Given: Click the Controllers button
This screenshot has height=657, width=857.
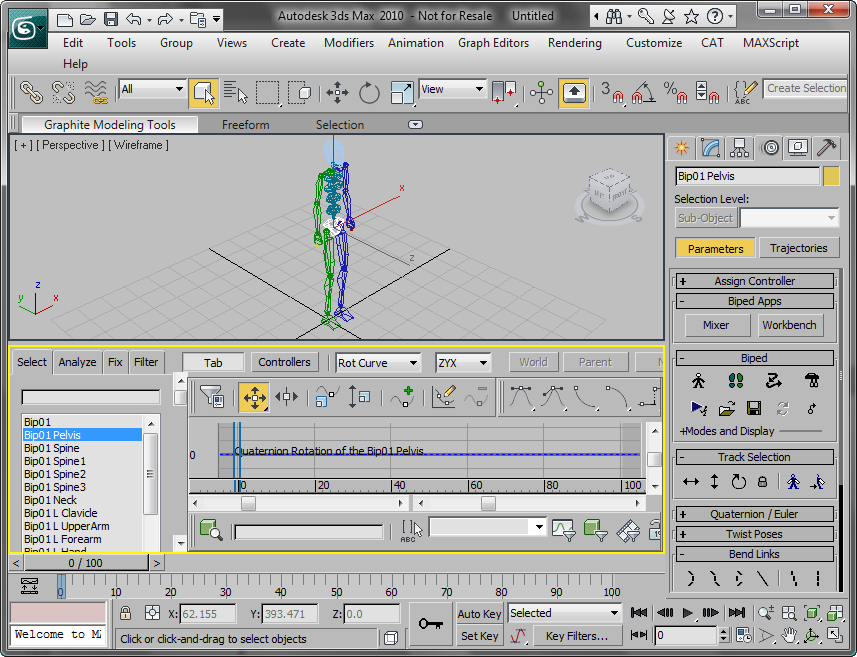Looking at the screenshot, I should coord(284,362).
